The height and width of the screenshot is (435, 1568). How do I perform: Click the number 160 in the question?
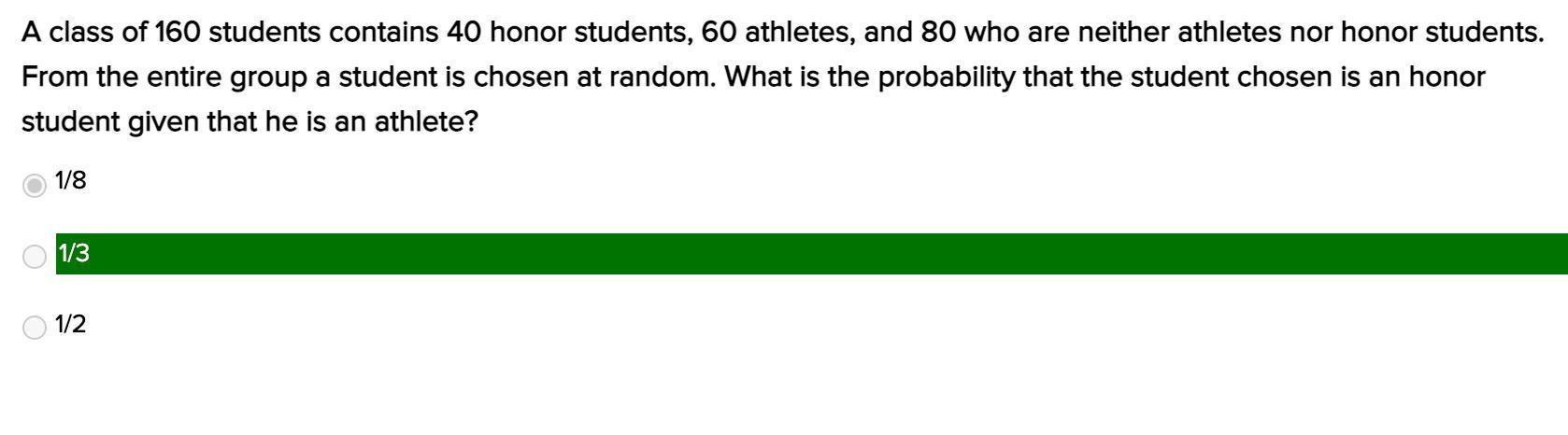pyautogui.click(x=178, y=33)
